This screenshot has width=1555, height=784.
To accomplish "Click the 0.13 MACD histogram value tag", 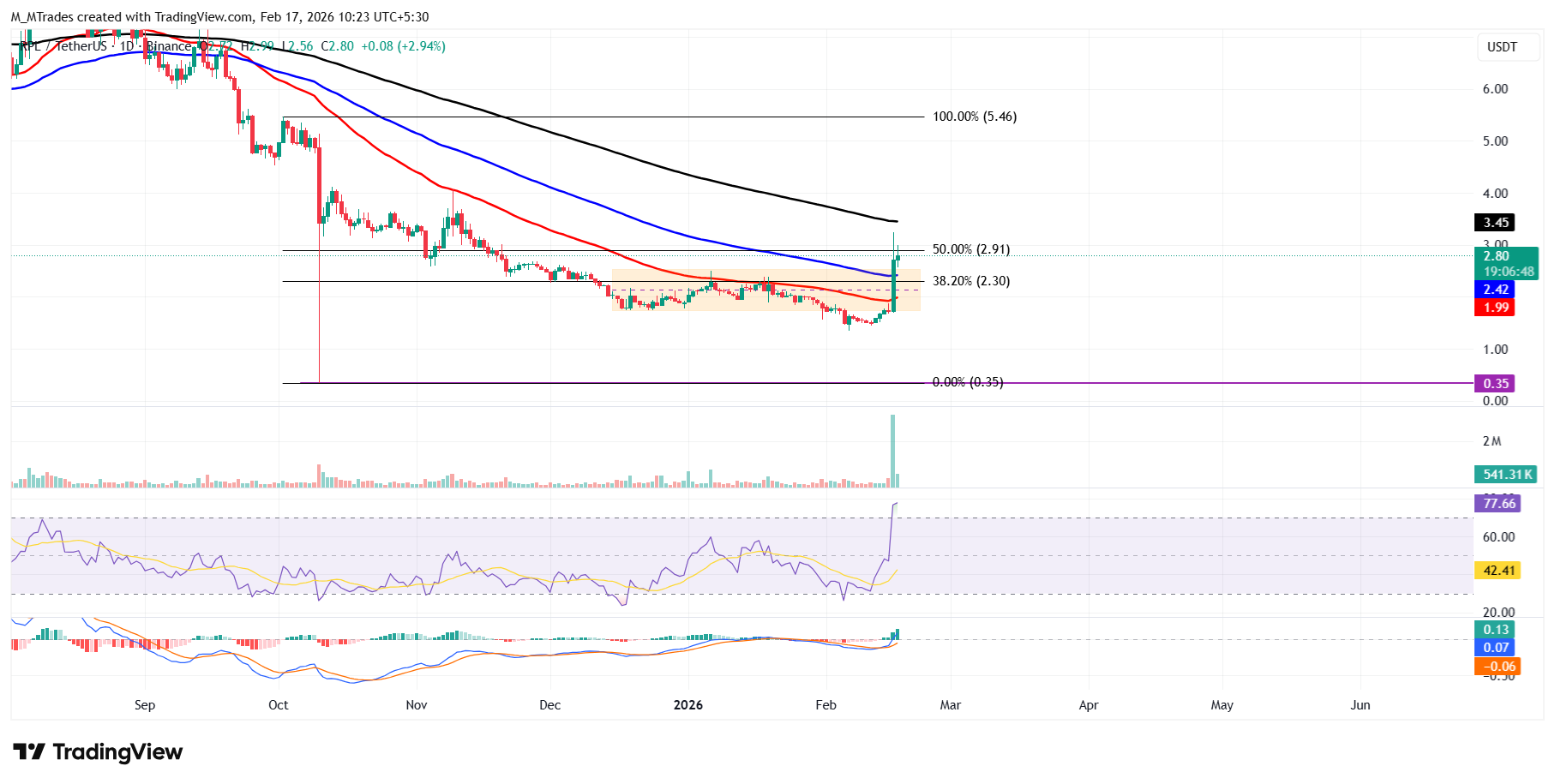I will point(1496,630).
